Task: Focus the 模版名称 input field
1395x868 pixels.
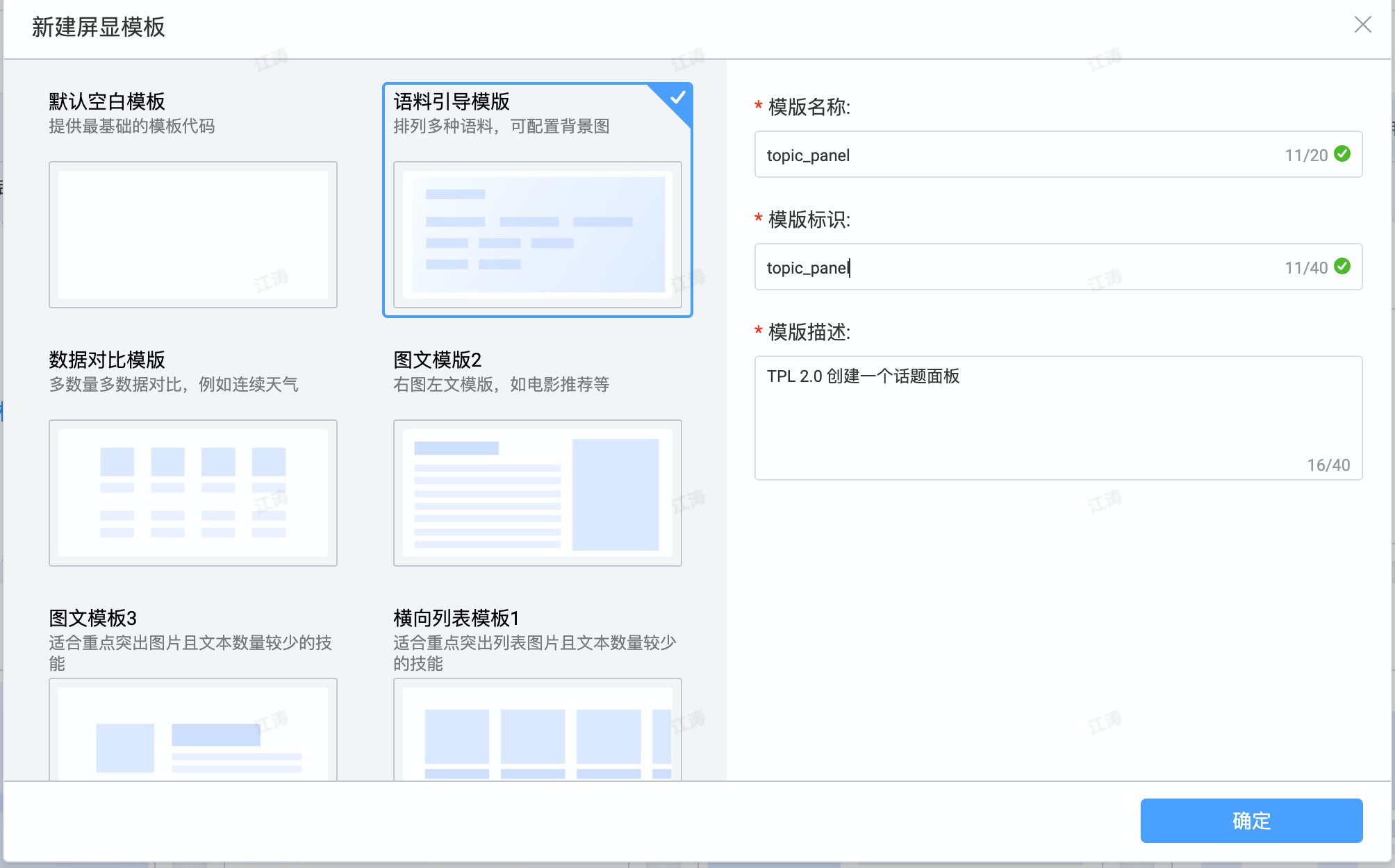Action: click(x=1007, y=155)
